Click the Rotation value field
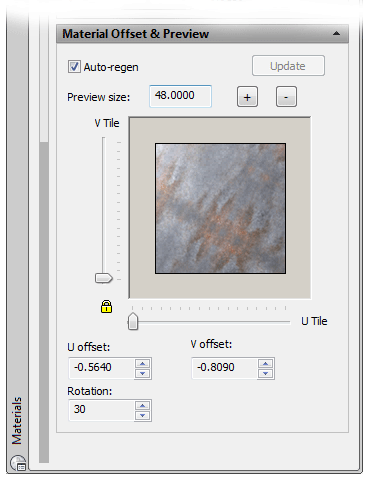The width and height of the screenshot is (374, 481). pyautogui.click(x=101, y=410)
